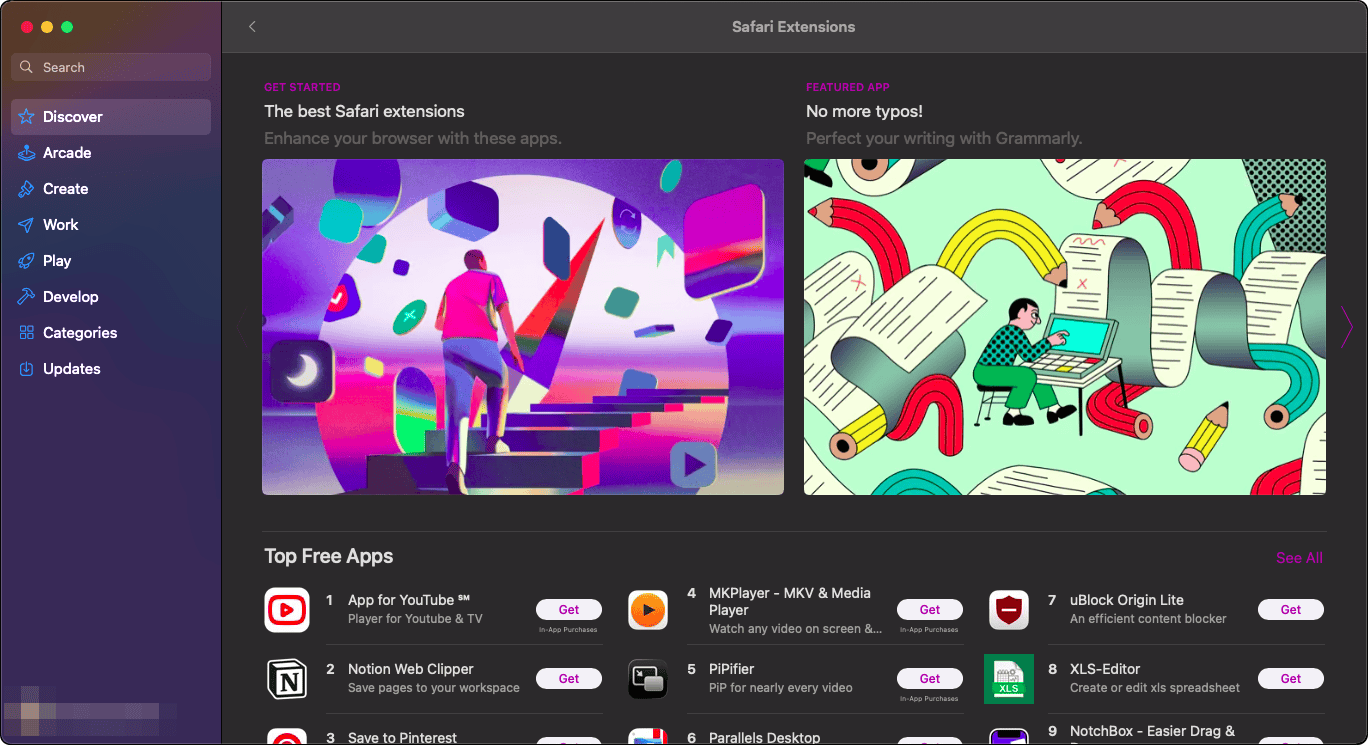Switch to the Categories section
1368x745 pixels.
pyautogui.click(x=80, y=333)
